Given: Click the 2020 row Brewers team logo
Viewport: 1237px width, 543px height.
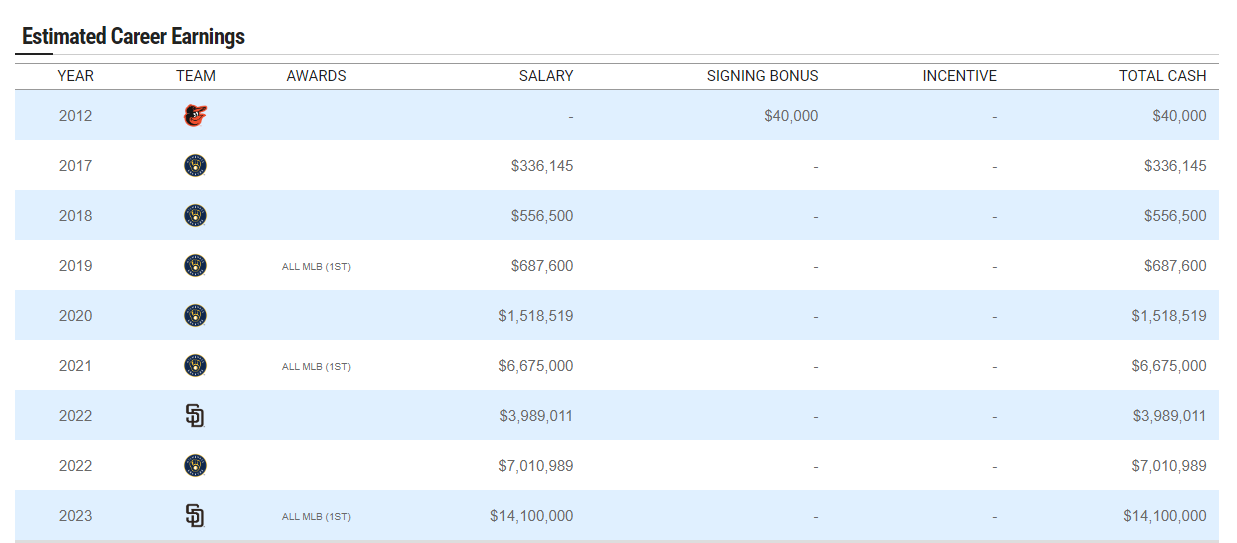Looking at the screenshot, I should coord(195,316).
